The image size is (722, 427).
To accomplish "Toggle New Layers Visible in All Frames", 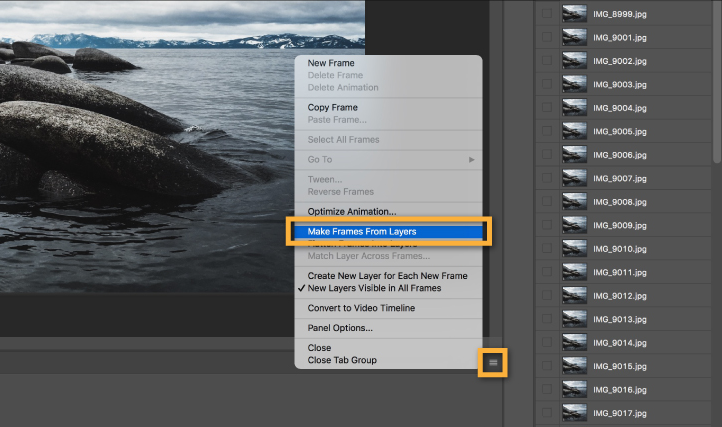I will point(374,288).
